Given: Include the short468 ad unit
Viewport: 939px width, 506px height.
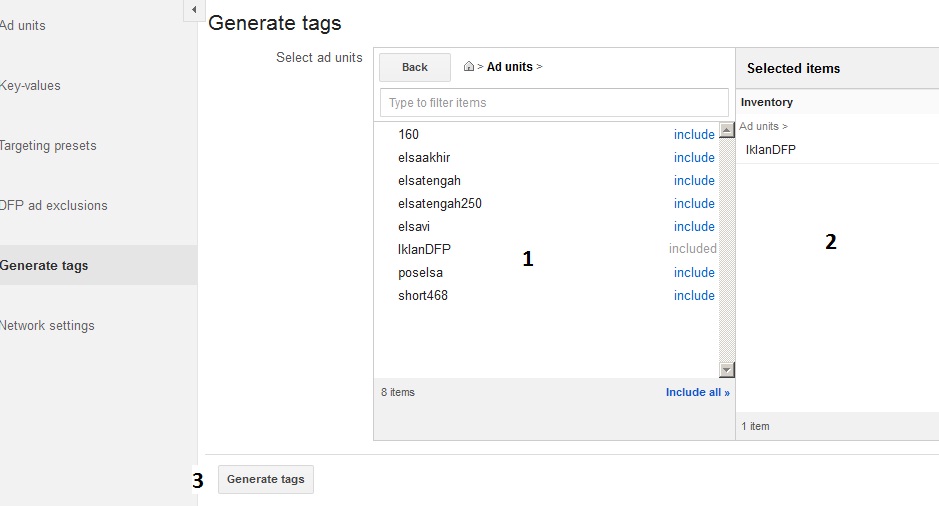Looking at the screenshot, I should (x=693, y=296).
